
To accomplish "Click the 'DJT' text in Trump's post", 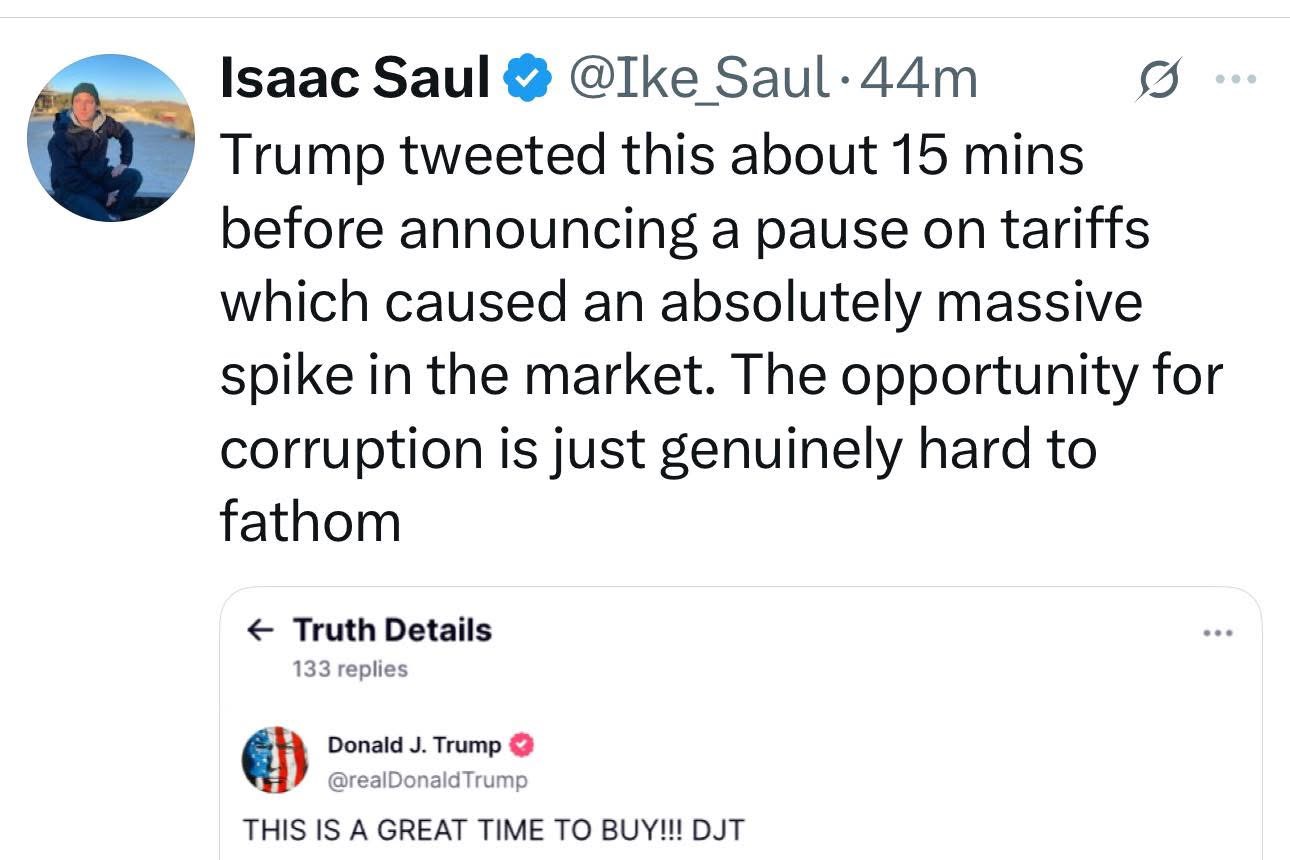I will 721,829.
